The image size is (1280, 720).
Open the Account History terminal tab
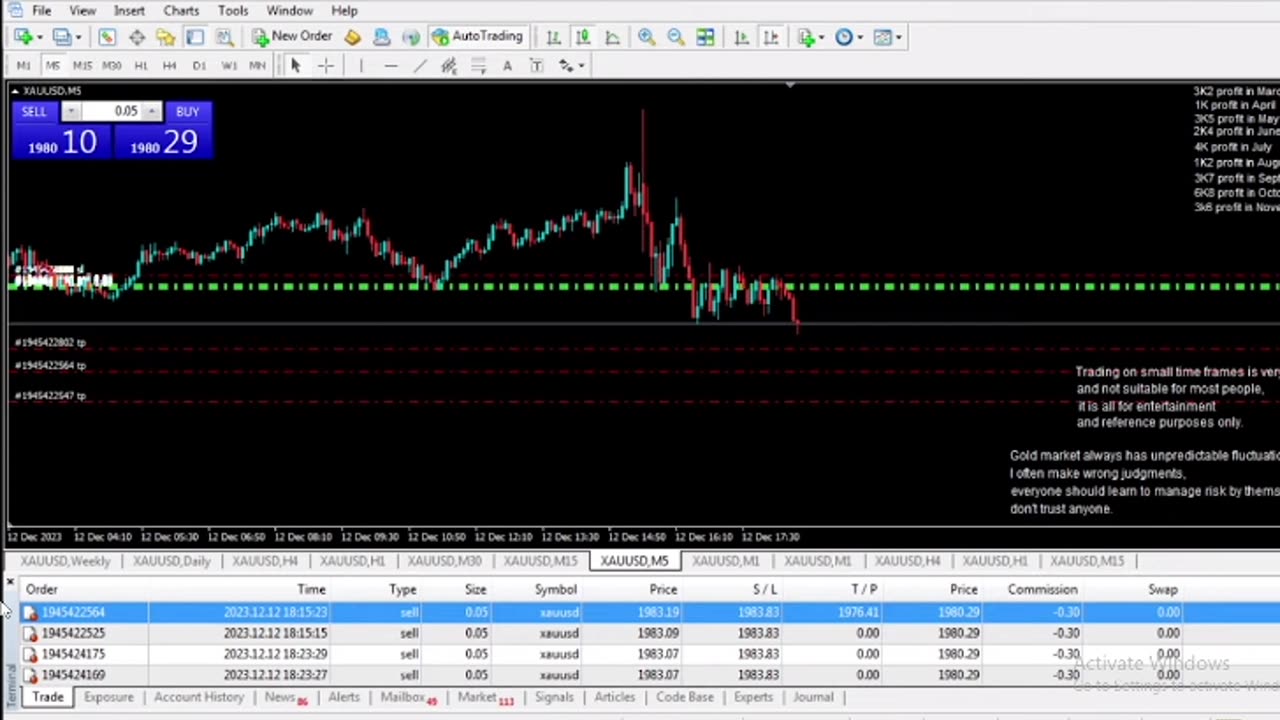[199, 697]
